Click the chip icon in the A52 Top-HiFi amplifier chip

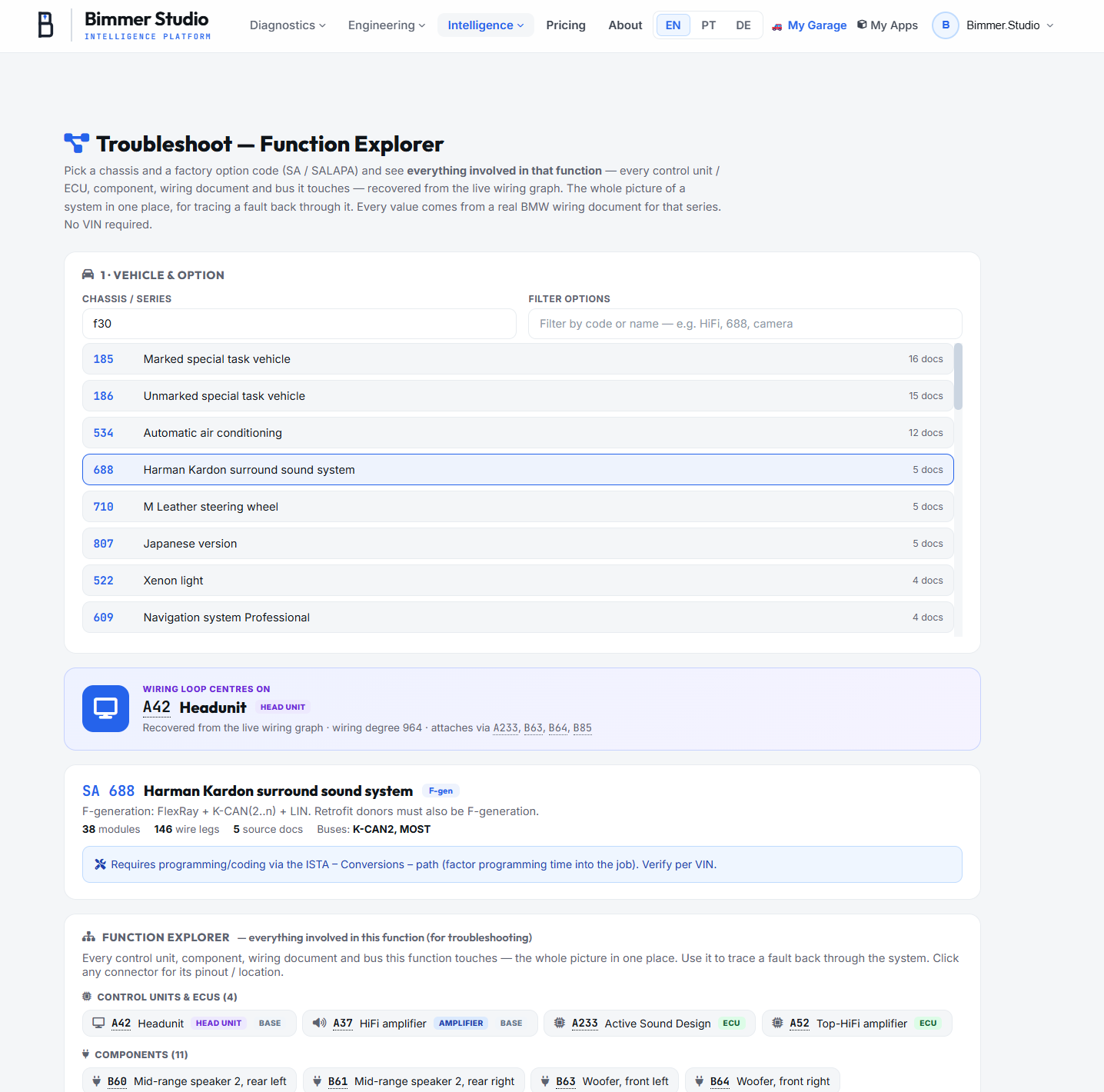[777, 1023]
